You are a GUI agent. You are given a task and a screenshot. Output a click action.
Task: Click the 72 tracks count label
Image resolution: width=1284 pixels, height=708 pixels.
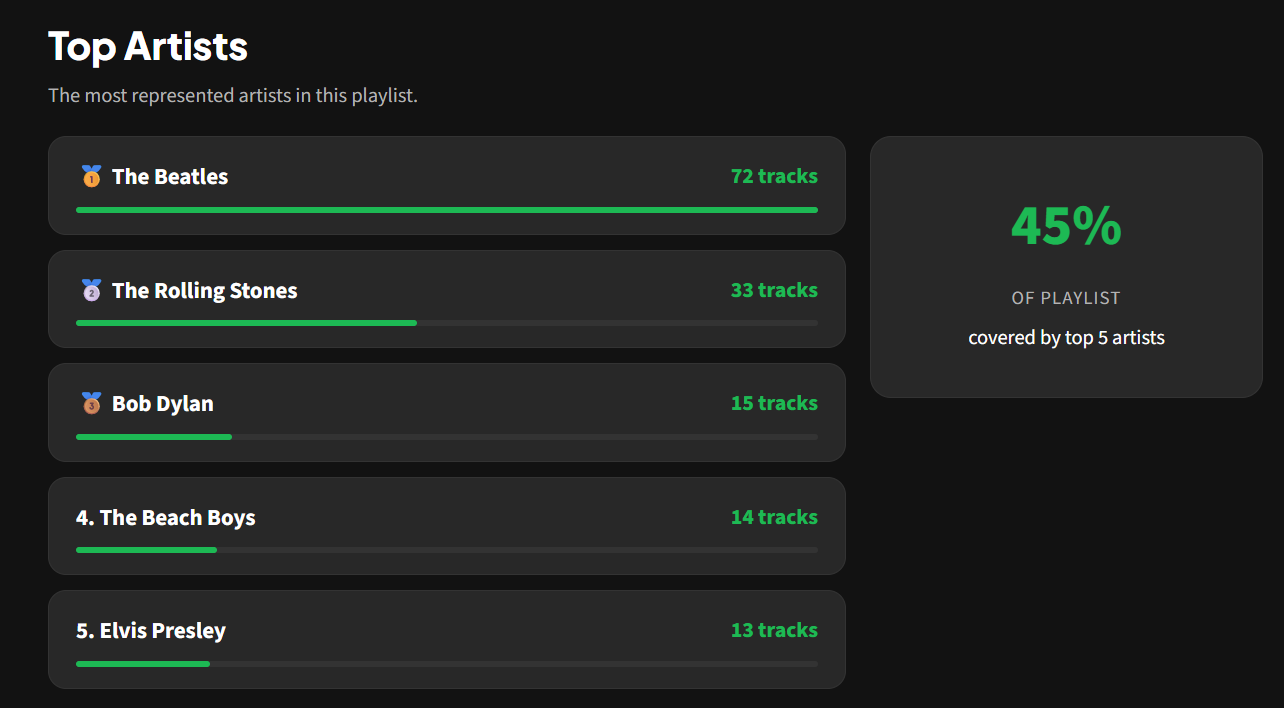coord(774,177)
